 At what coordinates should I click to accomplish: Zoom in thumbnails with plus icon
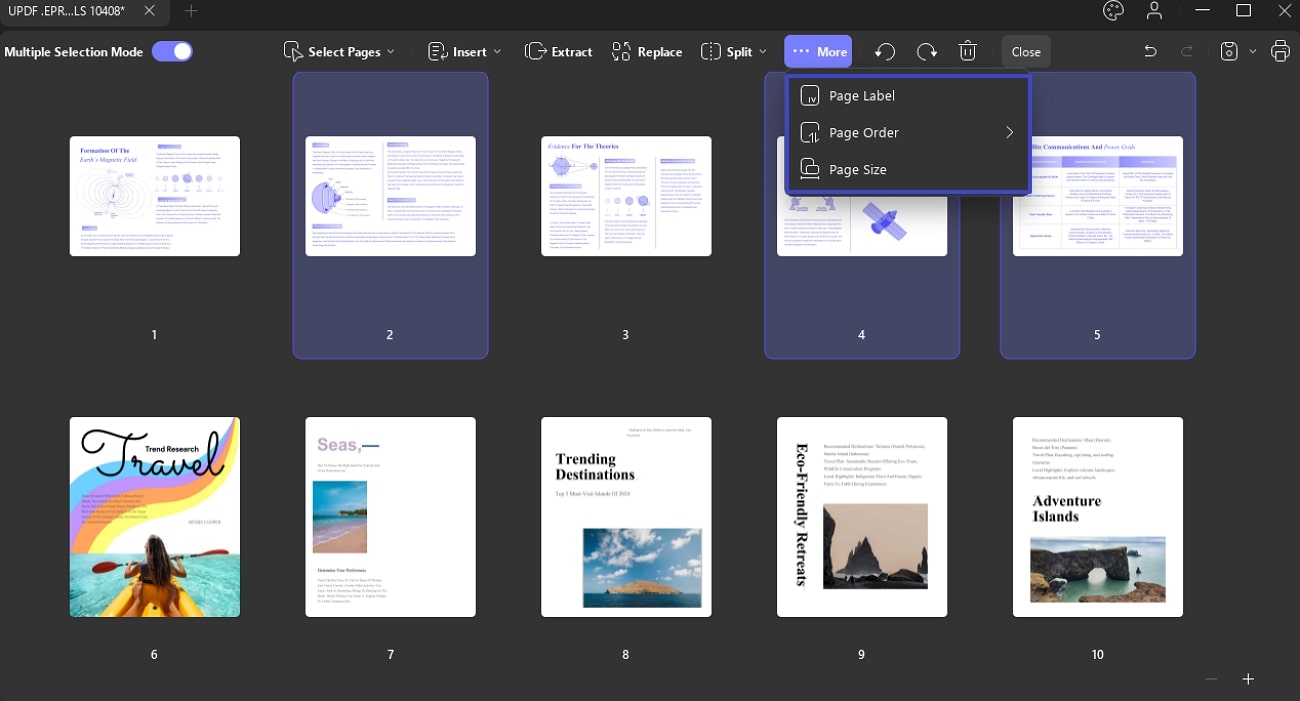point(1248,679)
